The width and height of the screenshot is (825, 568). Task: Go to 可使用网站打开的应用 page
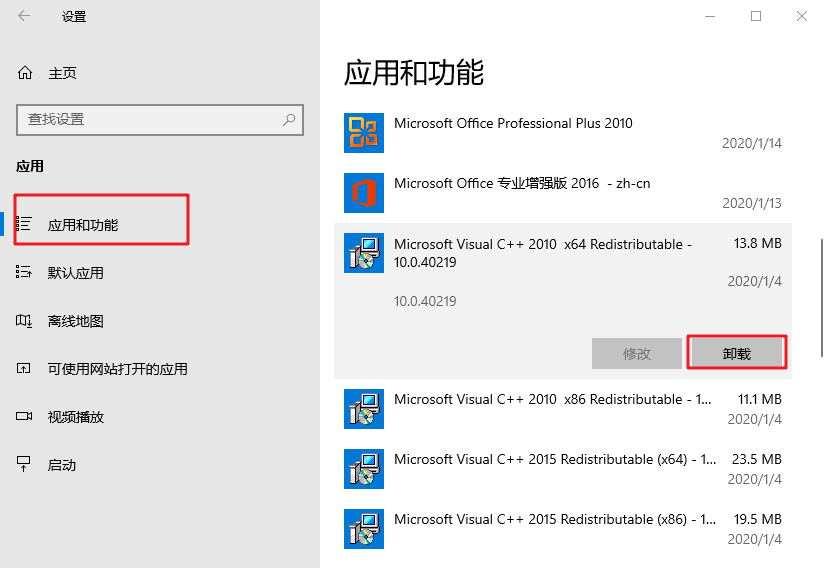pos(117,369)
